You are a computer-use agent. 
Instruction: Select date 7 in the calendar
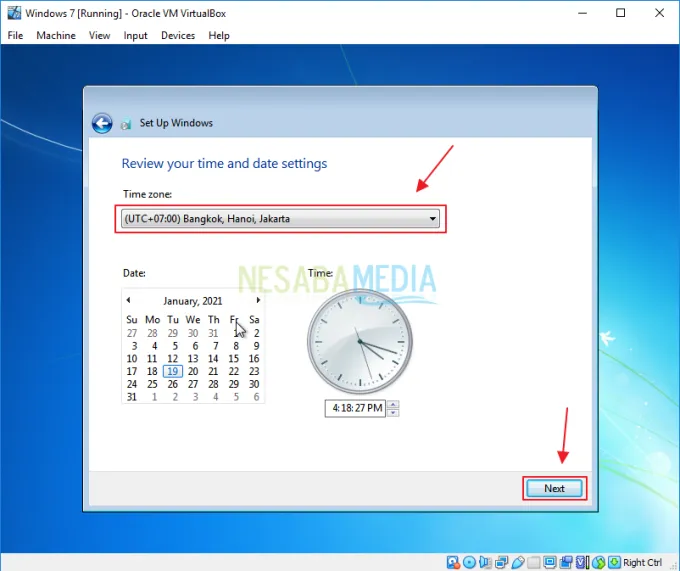tap(216, 346)
